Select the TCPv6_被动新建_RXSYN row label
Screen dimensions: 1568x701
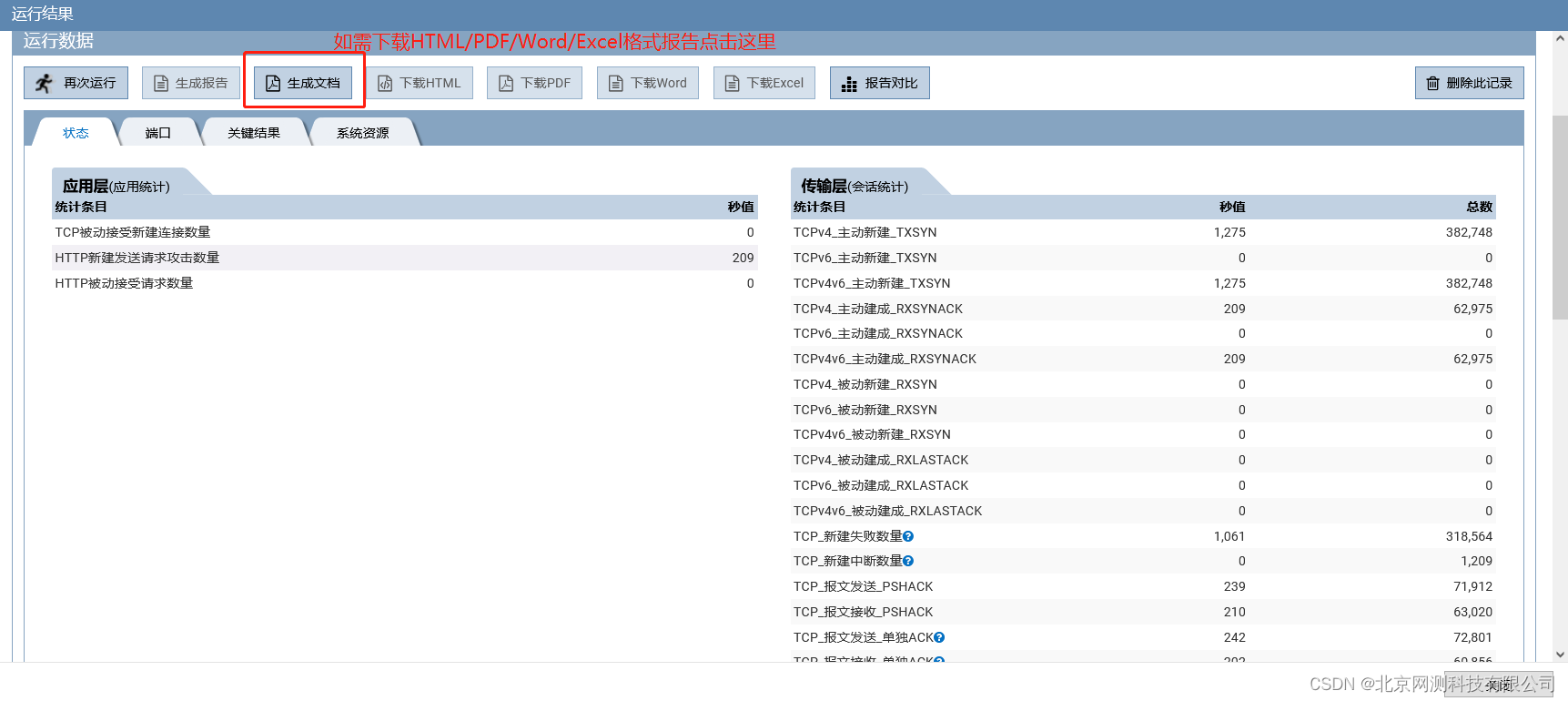tap(865, 410)
